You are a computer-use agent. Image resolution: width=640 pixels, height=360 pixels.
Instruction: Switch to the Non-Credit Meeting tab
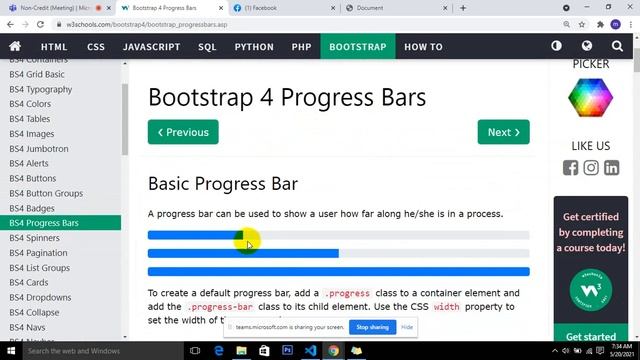(x=55, y=8)
